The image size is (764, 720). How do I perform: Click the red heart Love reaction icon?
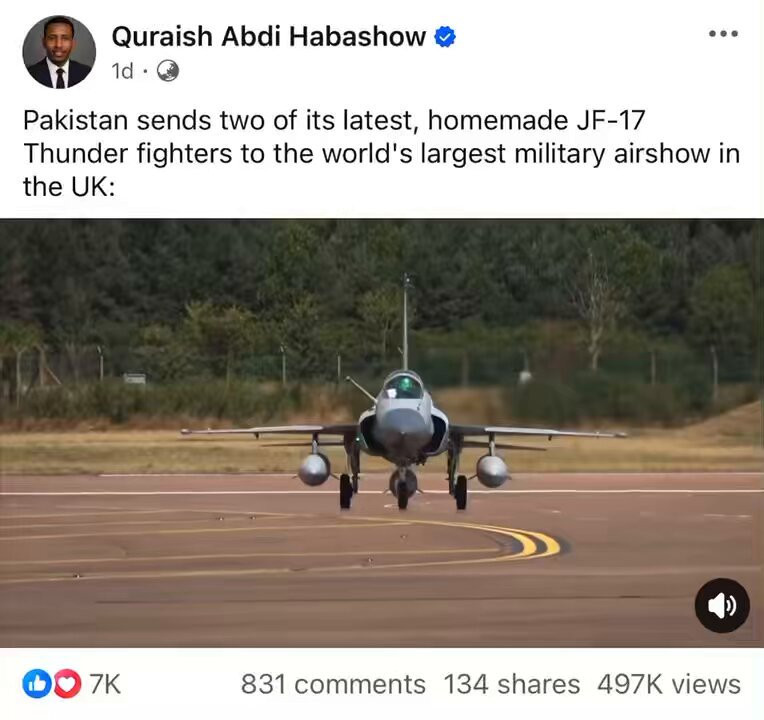click(x=67, y=683)
